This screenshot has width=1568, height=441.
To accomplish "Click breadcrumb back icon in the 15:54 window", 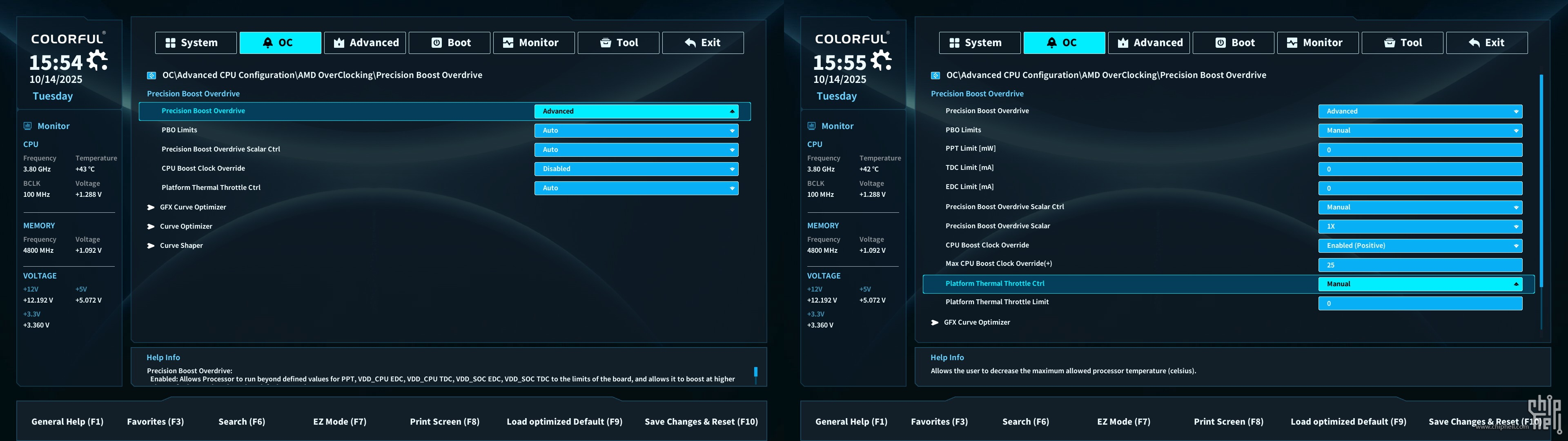I will coord(151,76).
